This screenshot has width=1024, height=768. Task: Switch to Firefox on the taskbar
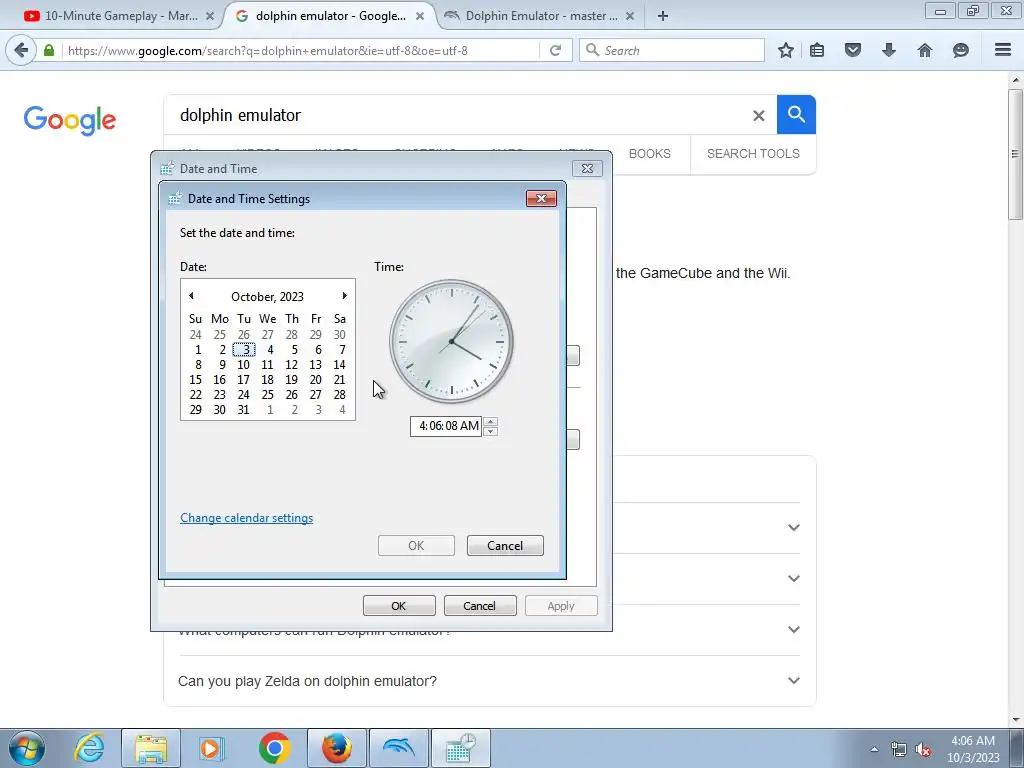point(336,748)
